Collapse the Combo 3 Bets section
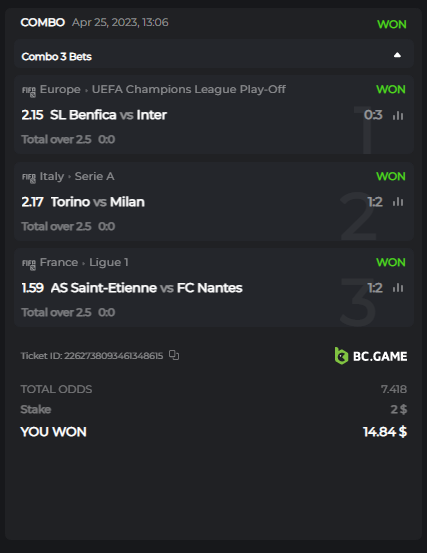 tap(397, 55)
